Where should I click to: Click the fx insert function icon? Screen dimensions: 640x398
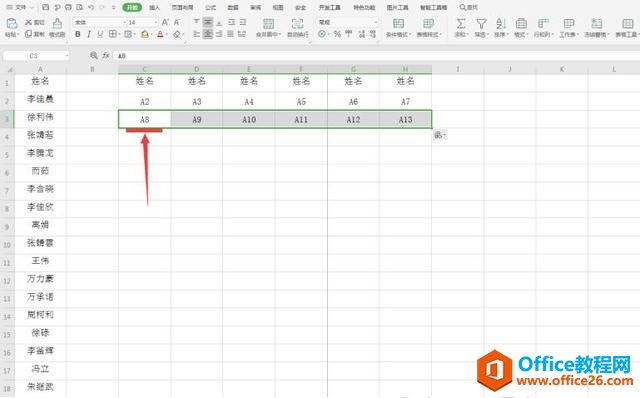pos(106,56)
